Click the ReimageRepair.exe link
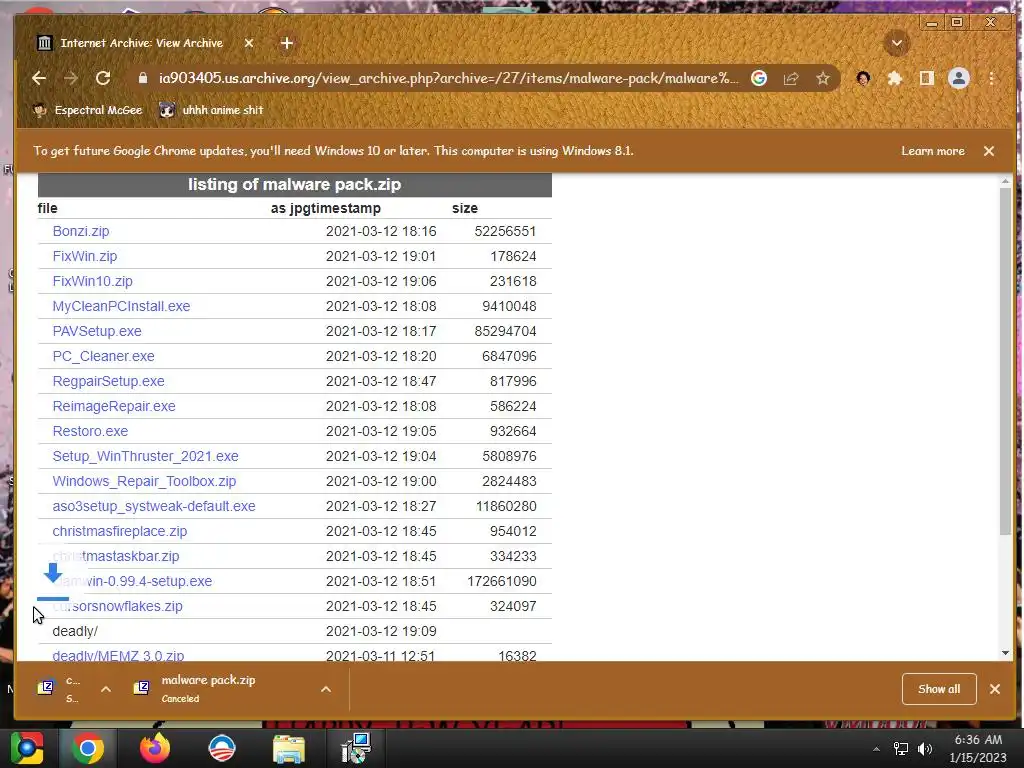Screen dimensions: 1024x768 [x=114, y=406]
